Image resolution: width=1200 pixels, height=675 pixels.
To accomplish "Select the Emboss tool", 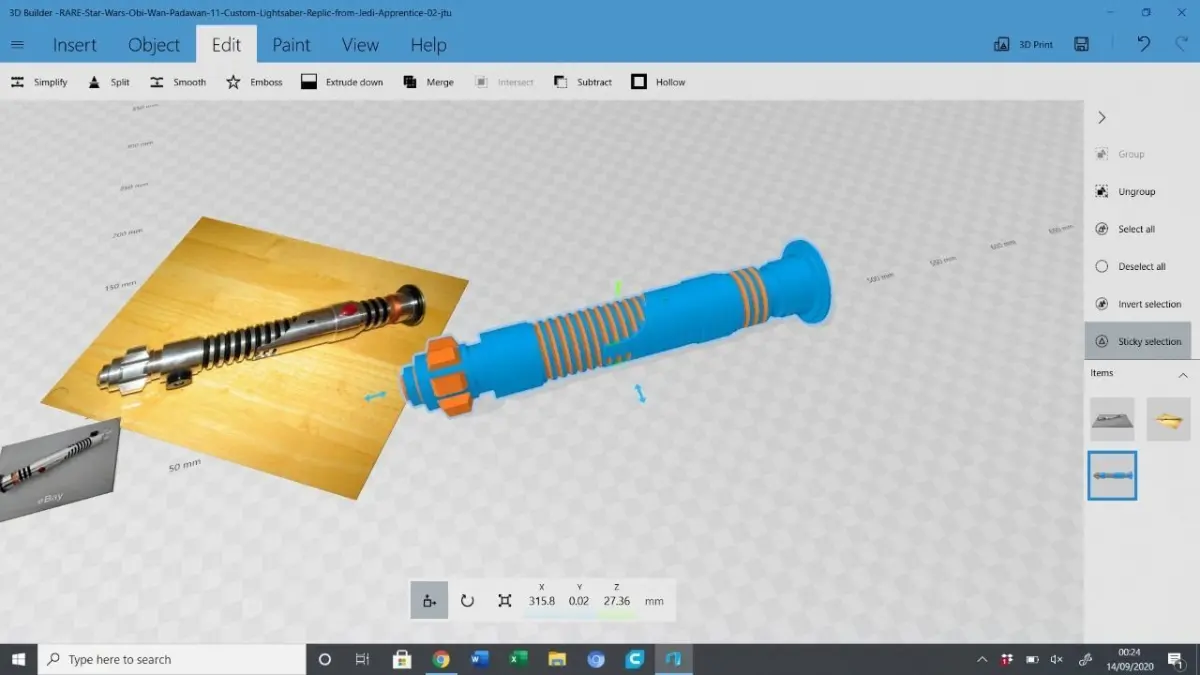I will [x=254, y=82].
